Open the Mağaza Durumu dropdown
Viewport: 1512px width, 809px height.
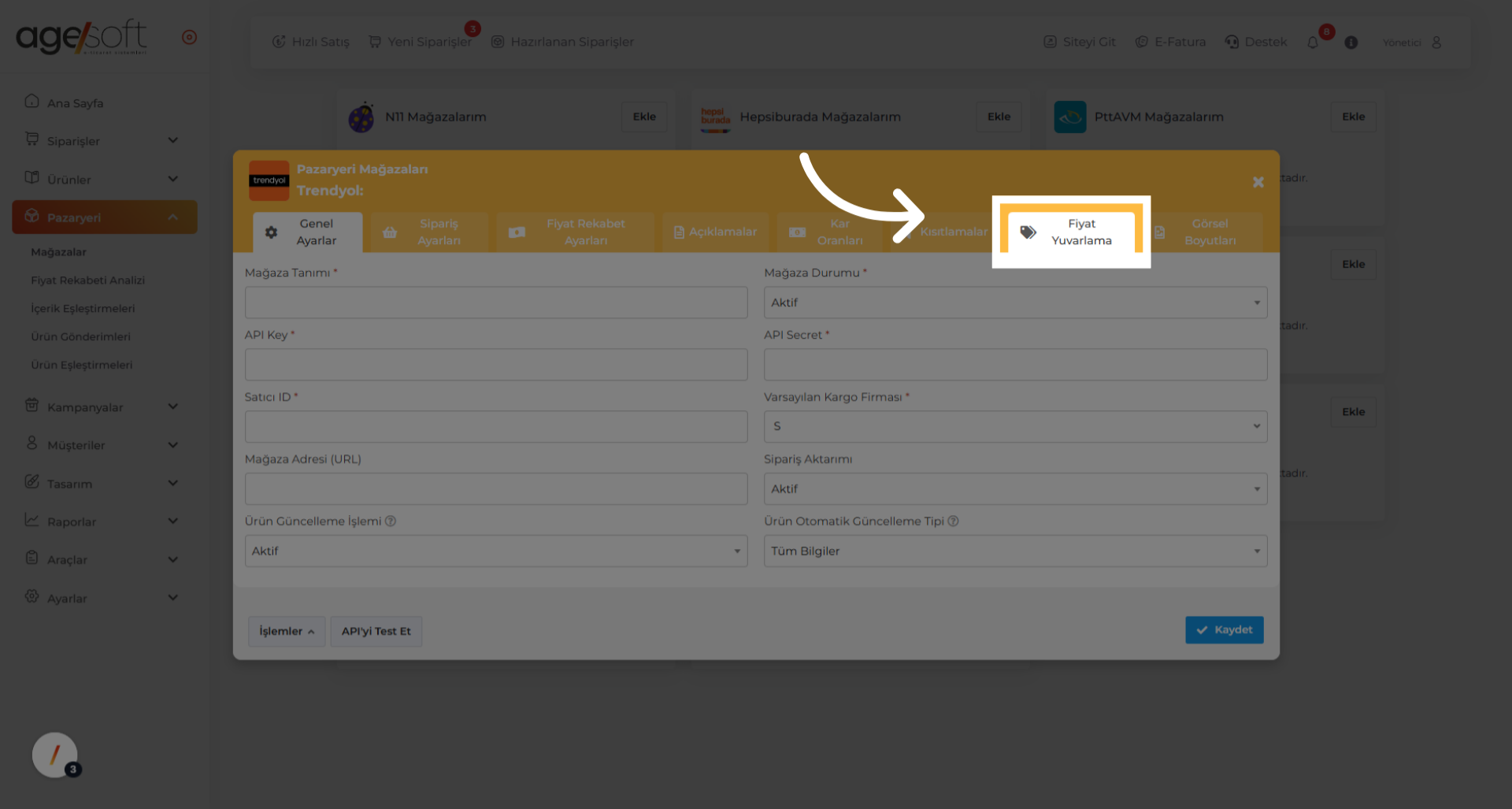tap(1016, 302)
